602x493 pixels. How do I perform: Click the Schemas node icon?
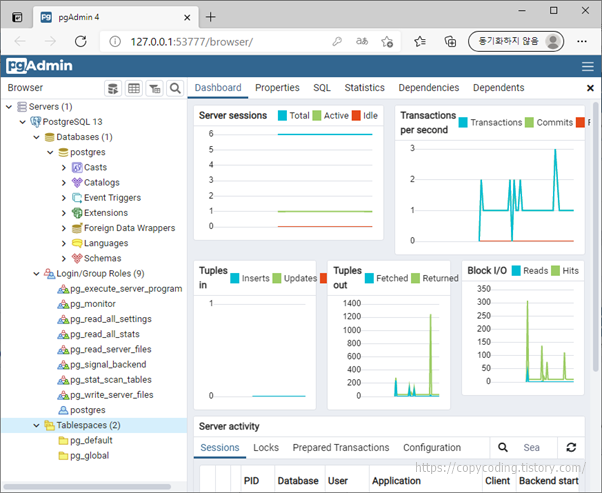point(77,258)
